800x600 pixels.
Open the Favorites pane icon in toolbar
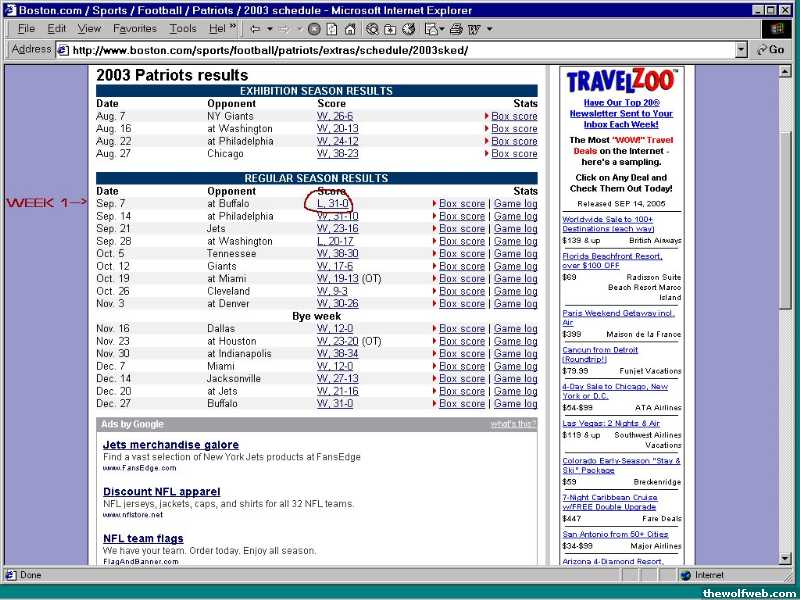point(390,29)
